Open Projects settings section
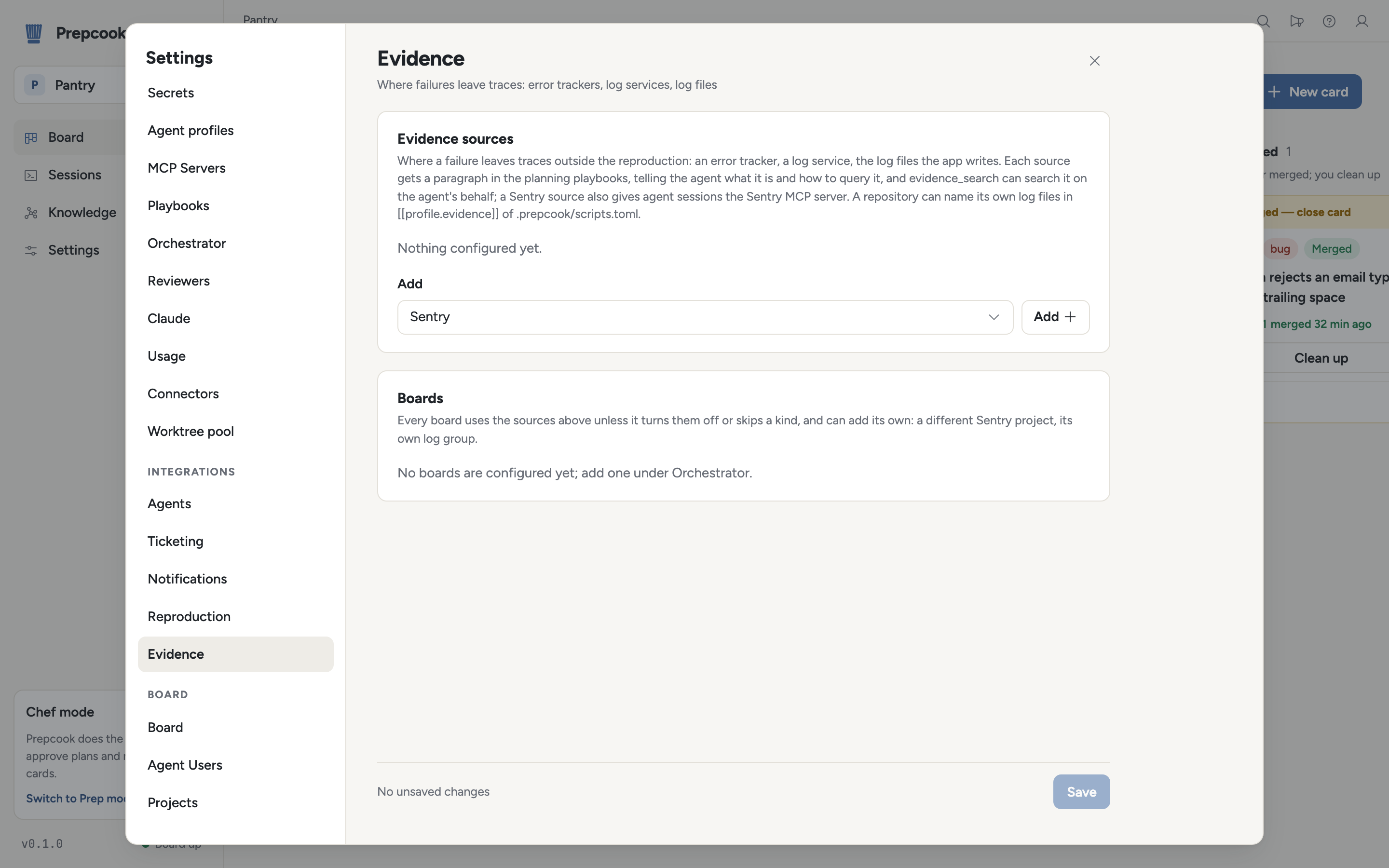1389x868 pixels. [x=235, y=802]
